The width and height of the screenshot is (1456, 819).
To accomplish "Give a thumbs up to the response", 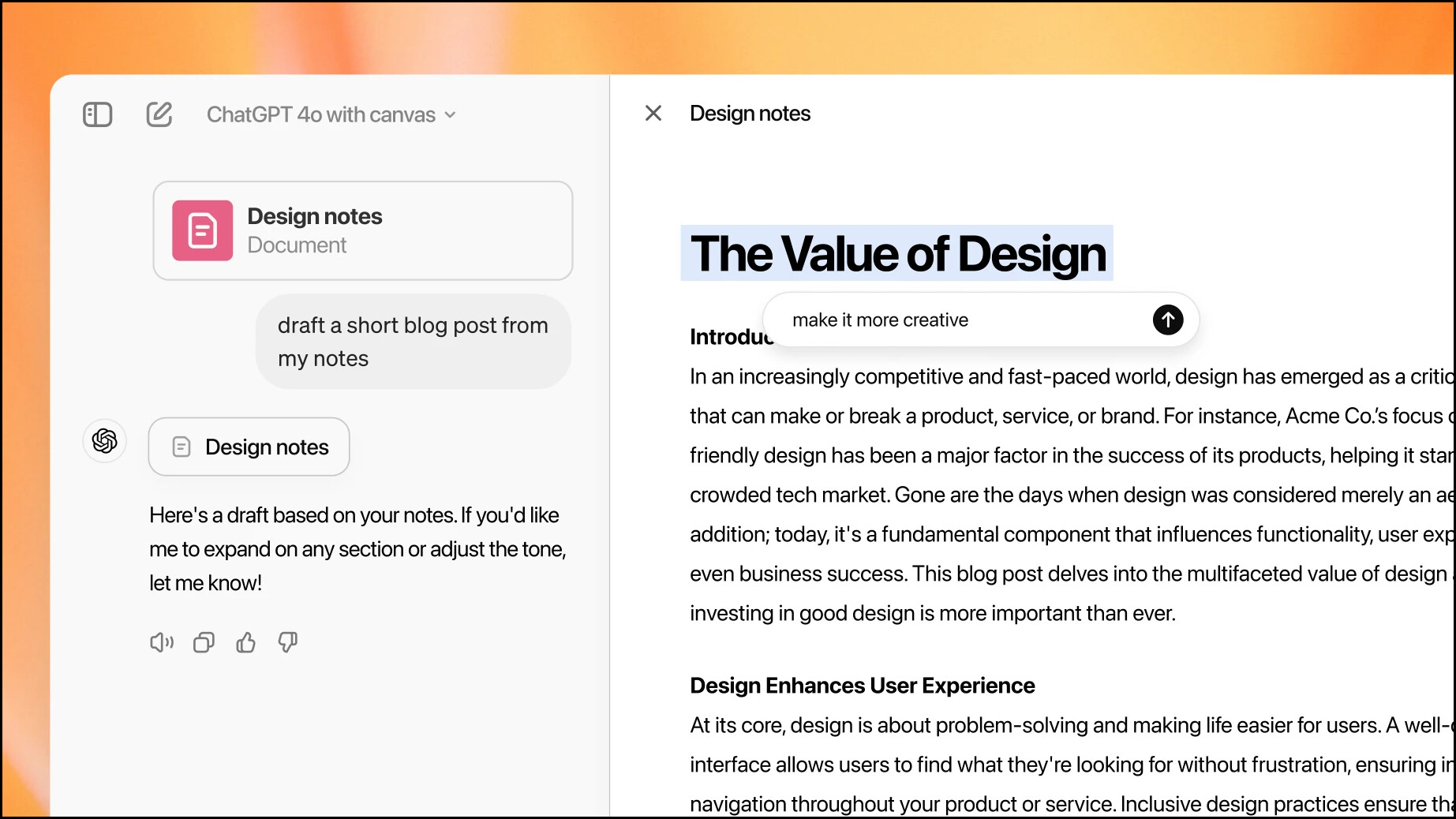I will [245, 642].
